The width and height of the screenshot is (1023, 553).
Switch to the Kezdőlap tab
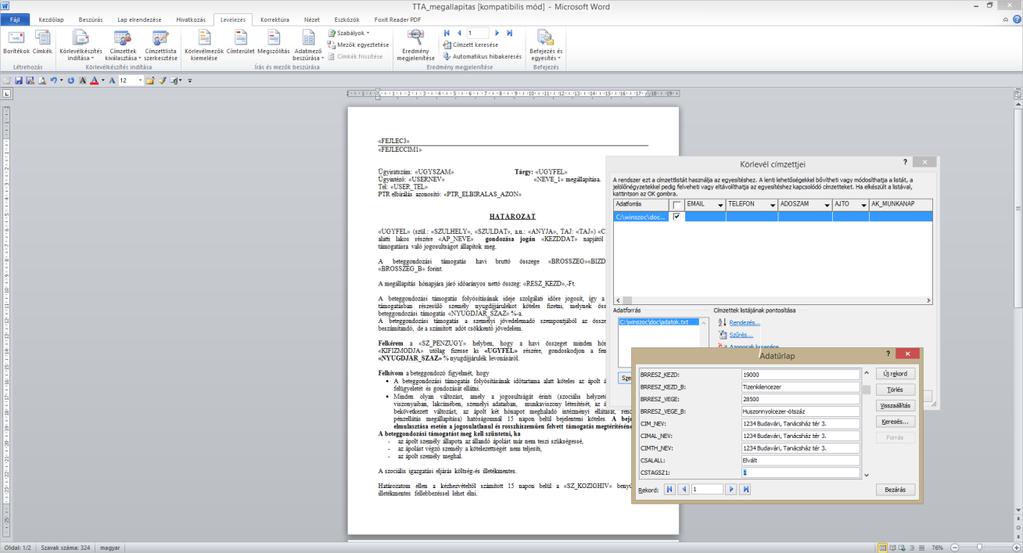pos(51,20)
